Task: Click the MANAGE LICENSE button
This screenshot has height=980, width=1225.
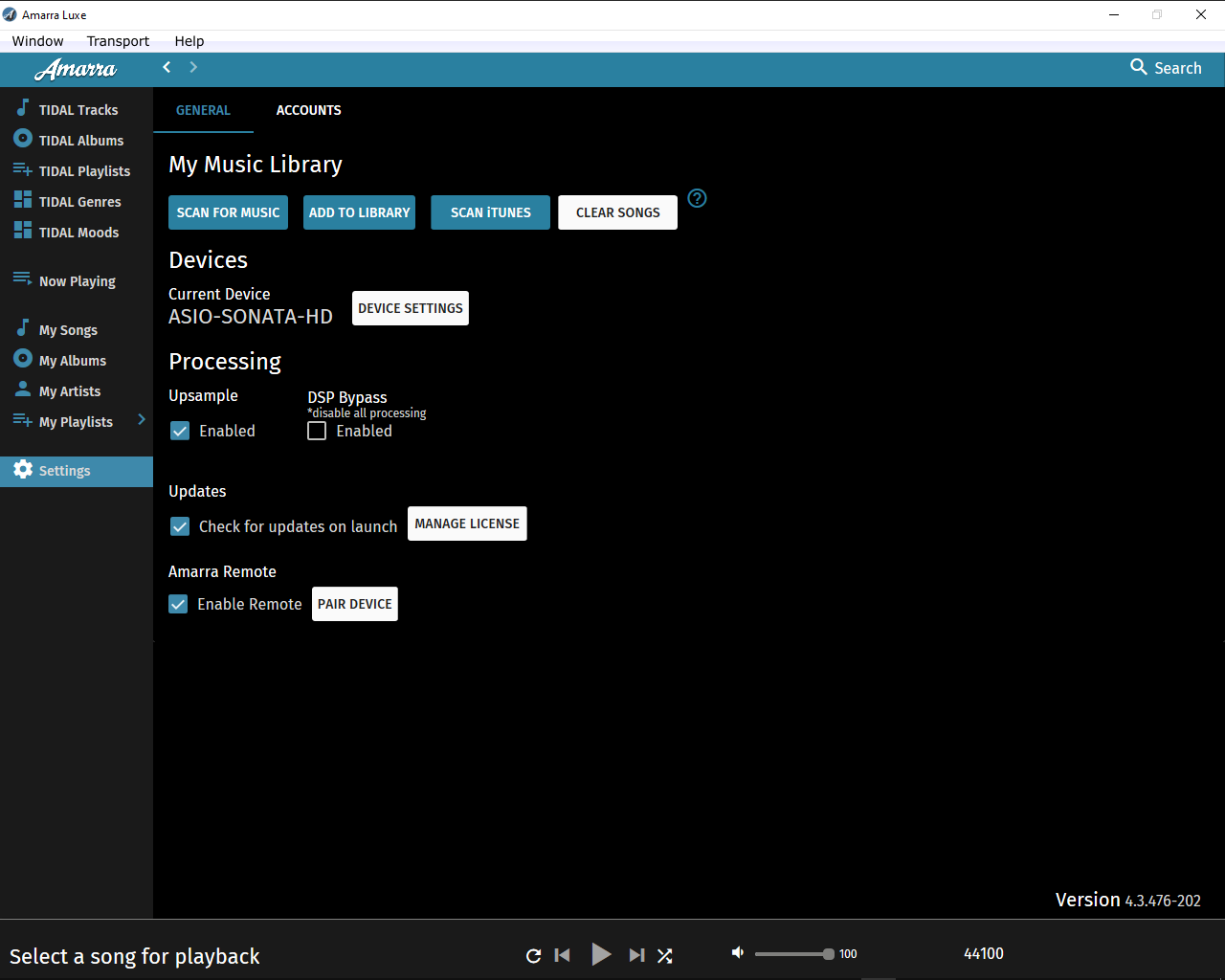Action: tap(467, 523)
